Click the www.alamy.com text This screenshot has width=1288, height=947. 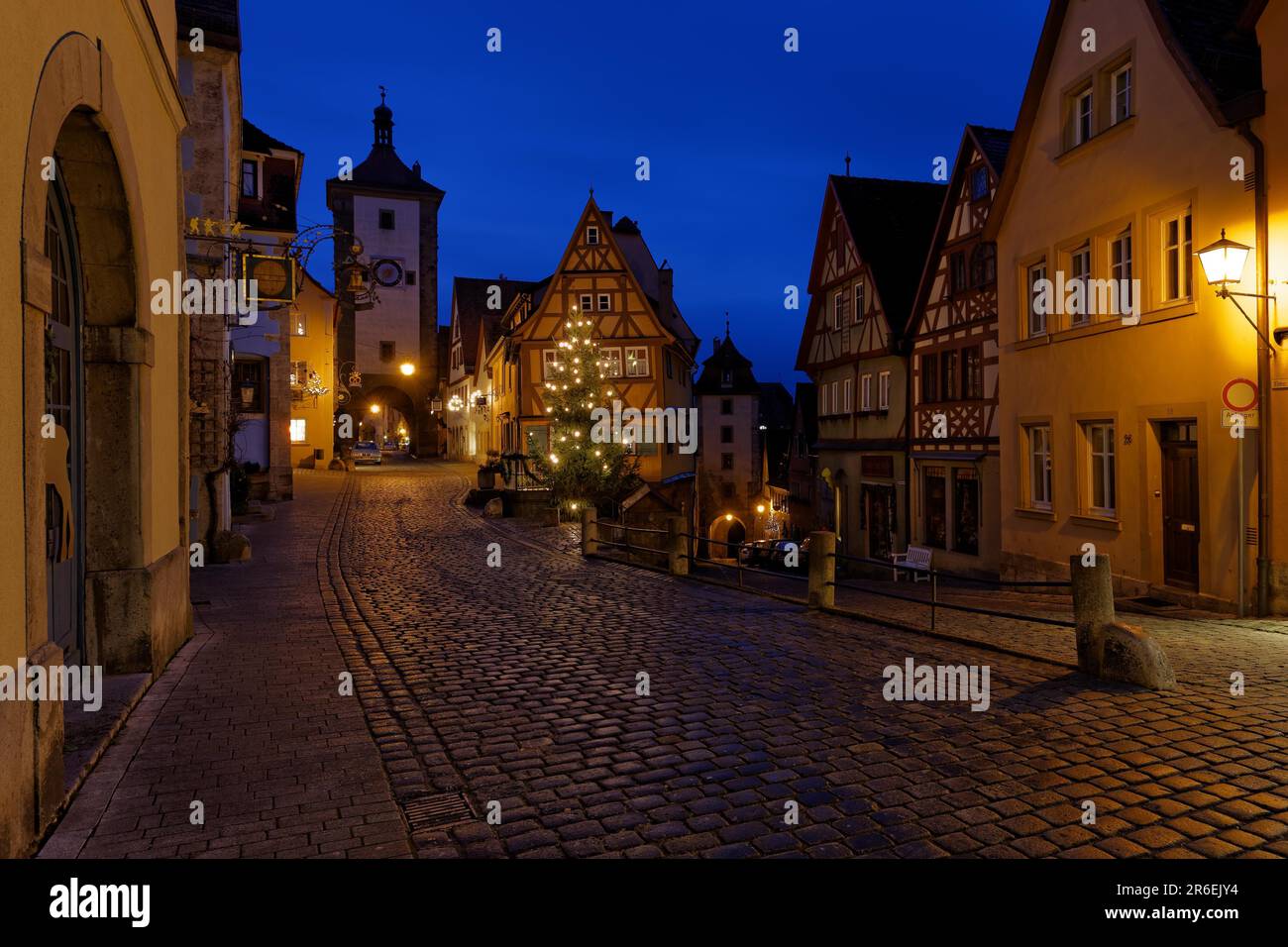(x=1172, y=913)
